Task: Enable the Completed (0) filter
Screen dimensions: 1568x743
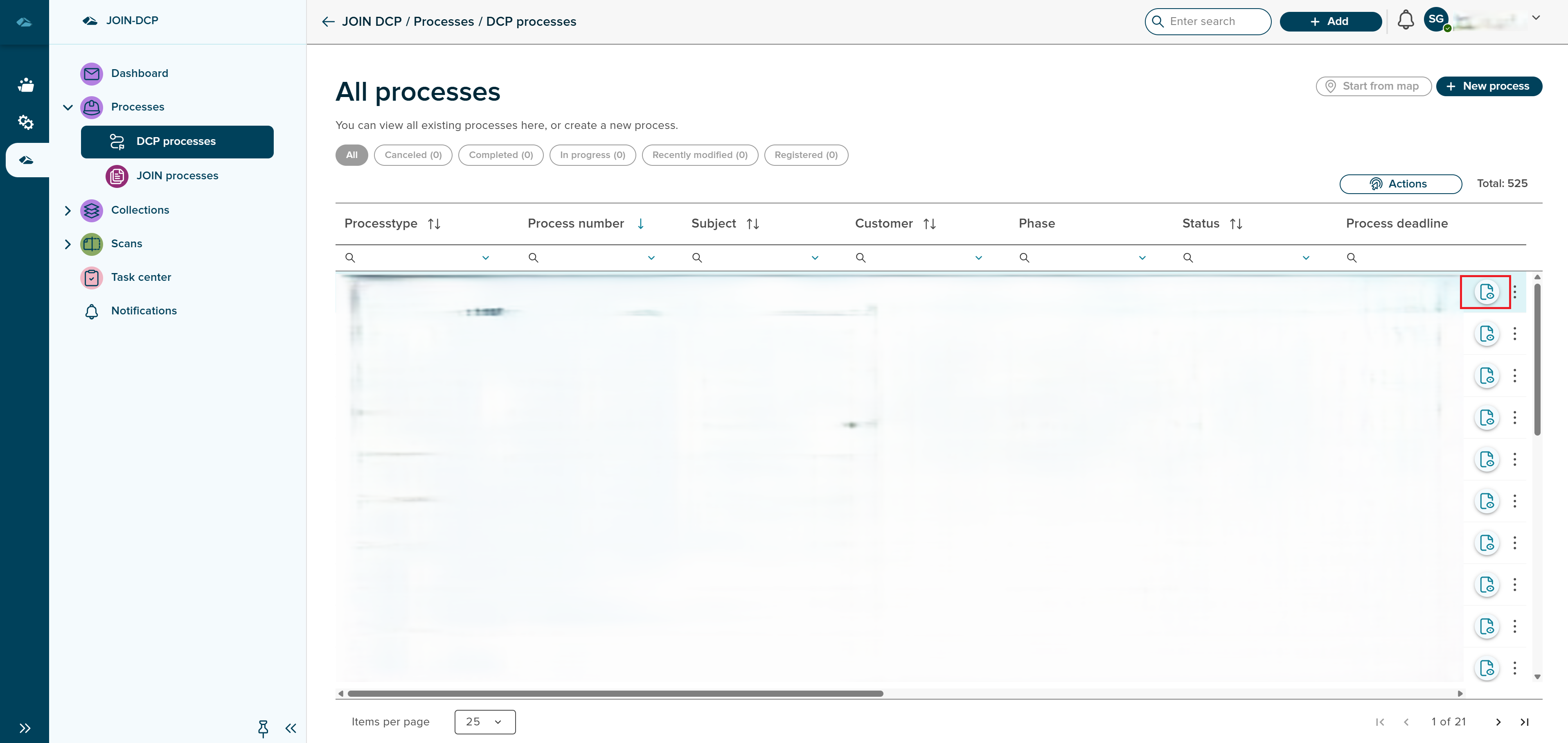Action: coord(500,155)
